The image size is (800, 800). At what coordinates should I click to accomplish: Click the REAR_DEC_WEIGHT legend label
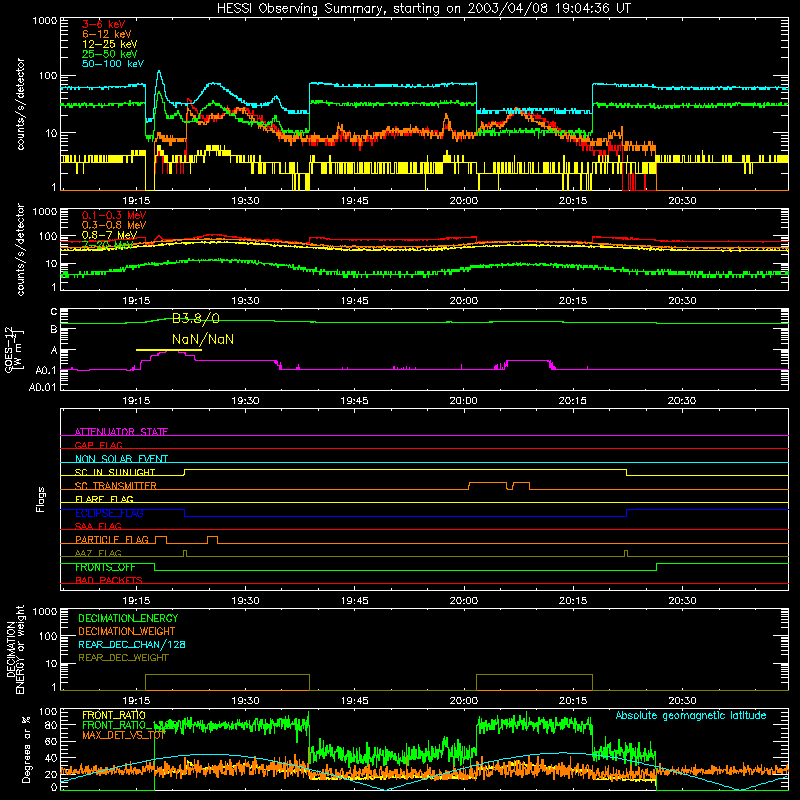tap(123, 658)
